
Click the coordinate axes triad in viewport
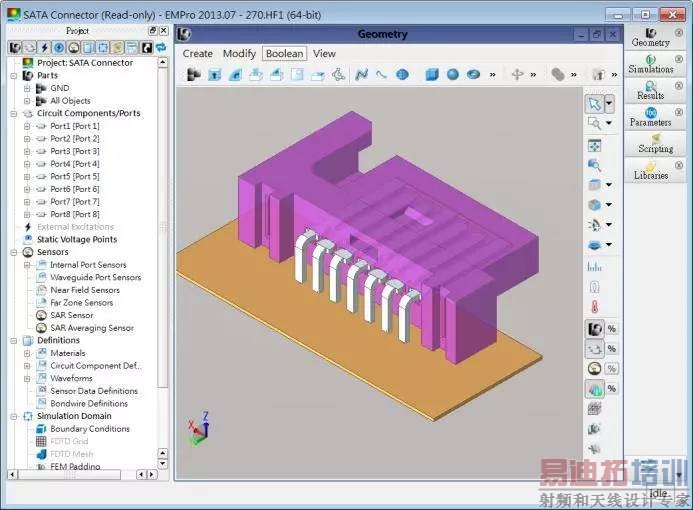tap(199, 429)
